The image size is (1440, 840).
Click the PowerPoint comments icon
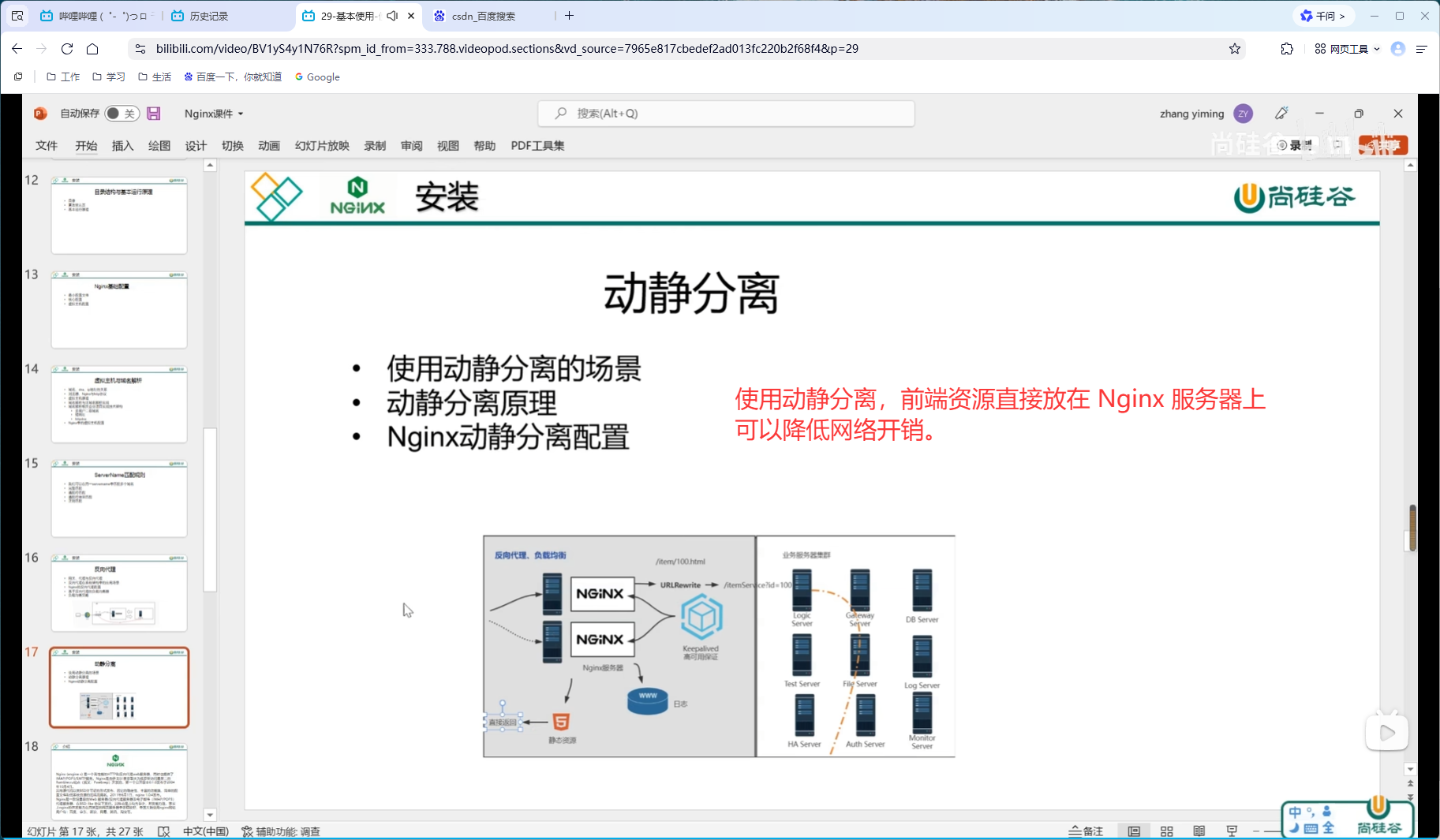pos(1337,145)
